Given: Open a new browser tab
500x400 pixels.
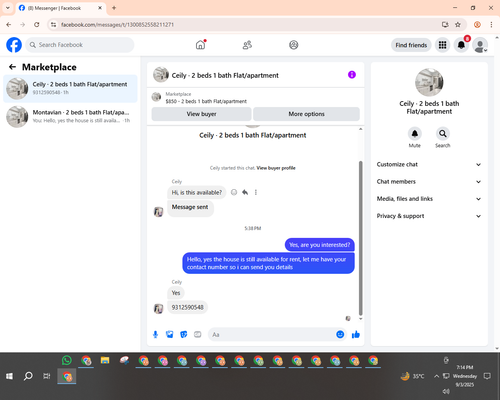Looking at the screenshot, I should [x=114, y=8].
